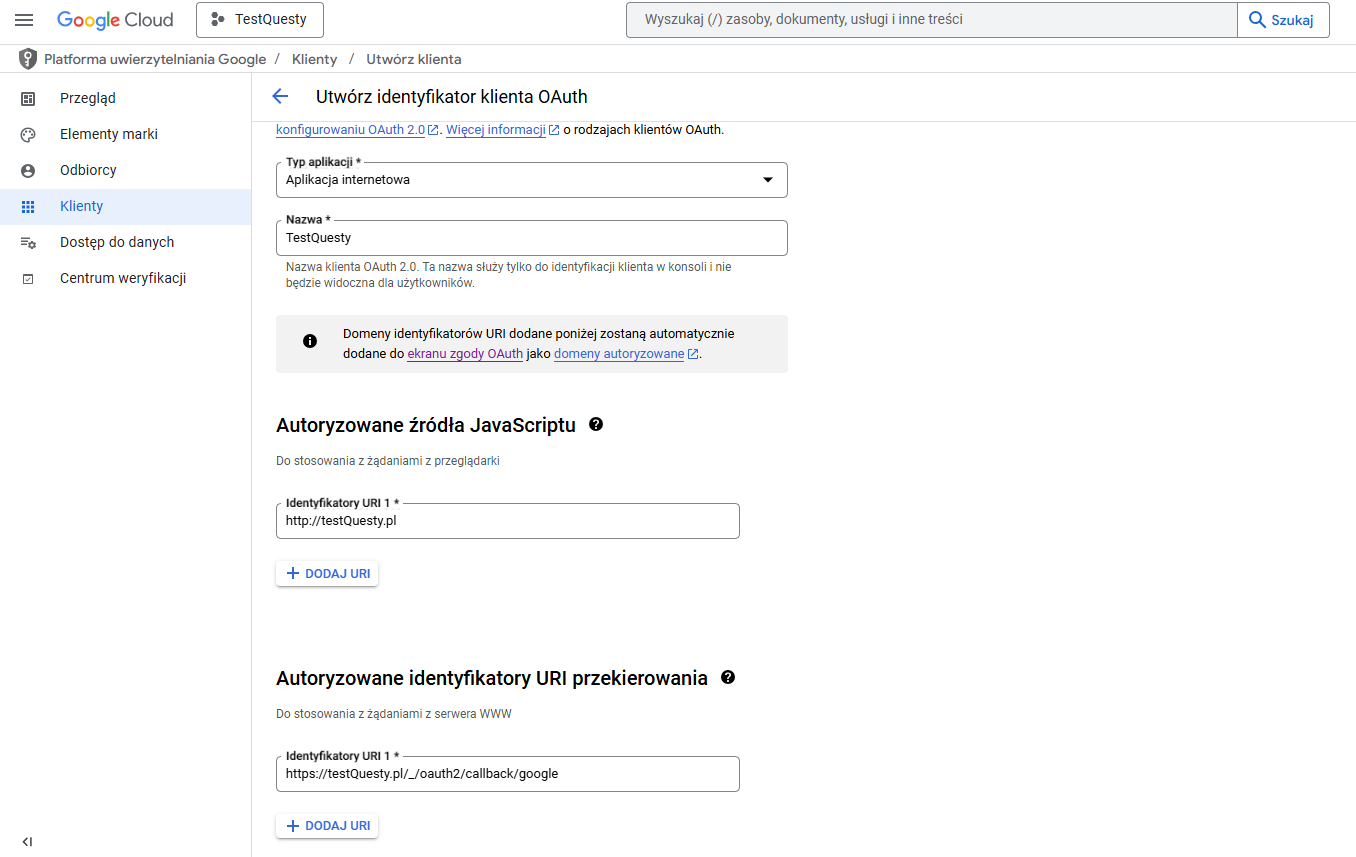1356x857 pixels.
Task: Click the search bar input field
Action: coord(931,20)
